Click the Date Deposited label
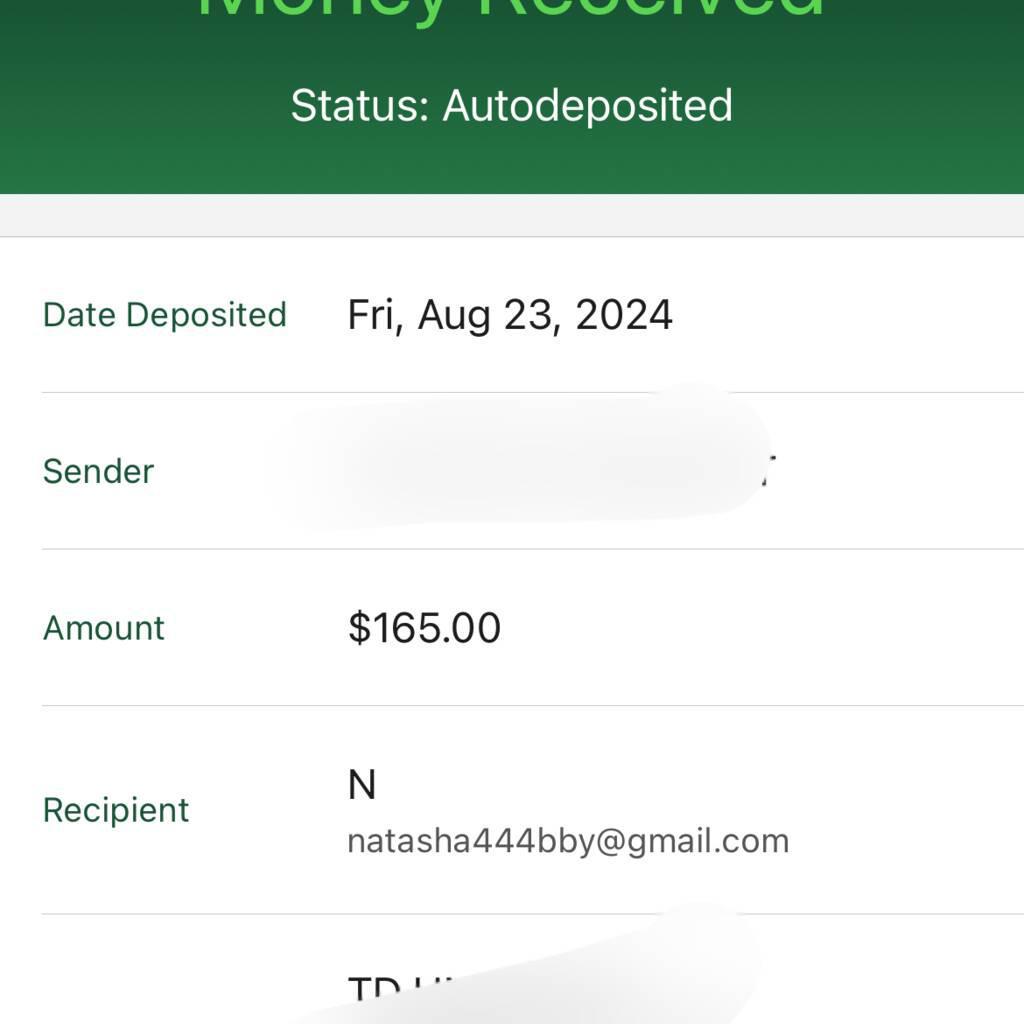This screenshot has width=1024, height=1024. (x=165, y=315)
